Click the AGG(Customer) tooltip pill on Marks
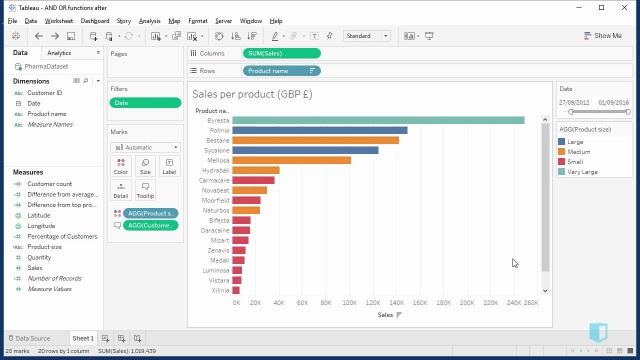640x360 pixels. (x=151, y=225)
